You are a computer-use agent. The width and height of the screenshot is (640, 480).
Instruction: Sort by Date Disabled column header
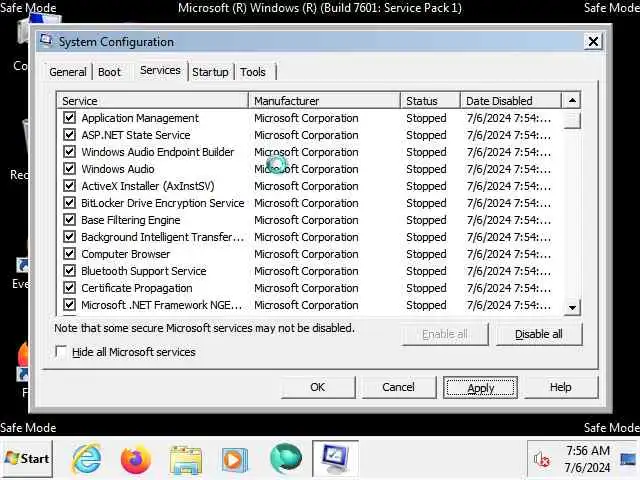tap(511, 101)
